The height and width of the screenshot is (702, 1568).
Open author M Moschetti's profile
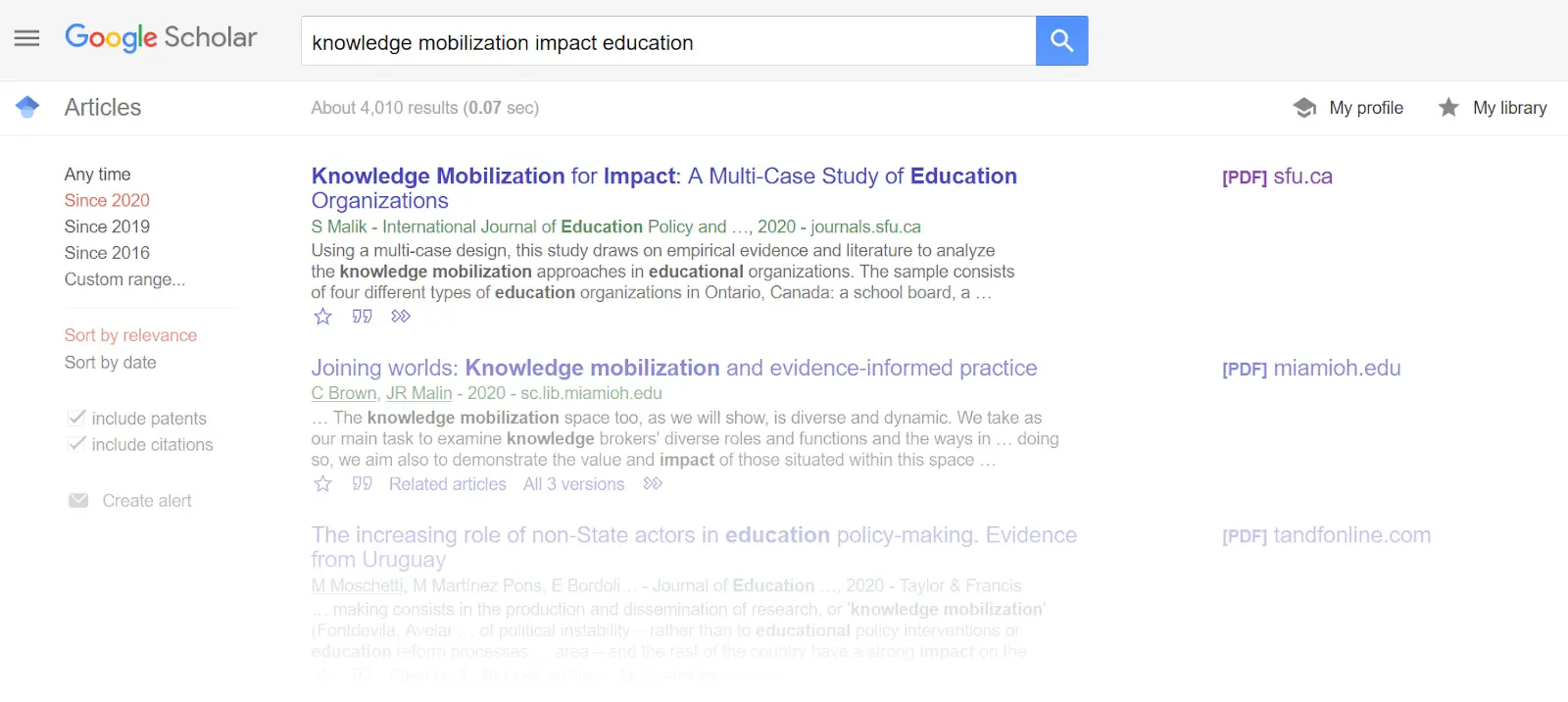click(358, 586)
